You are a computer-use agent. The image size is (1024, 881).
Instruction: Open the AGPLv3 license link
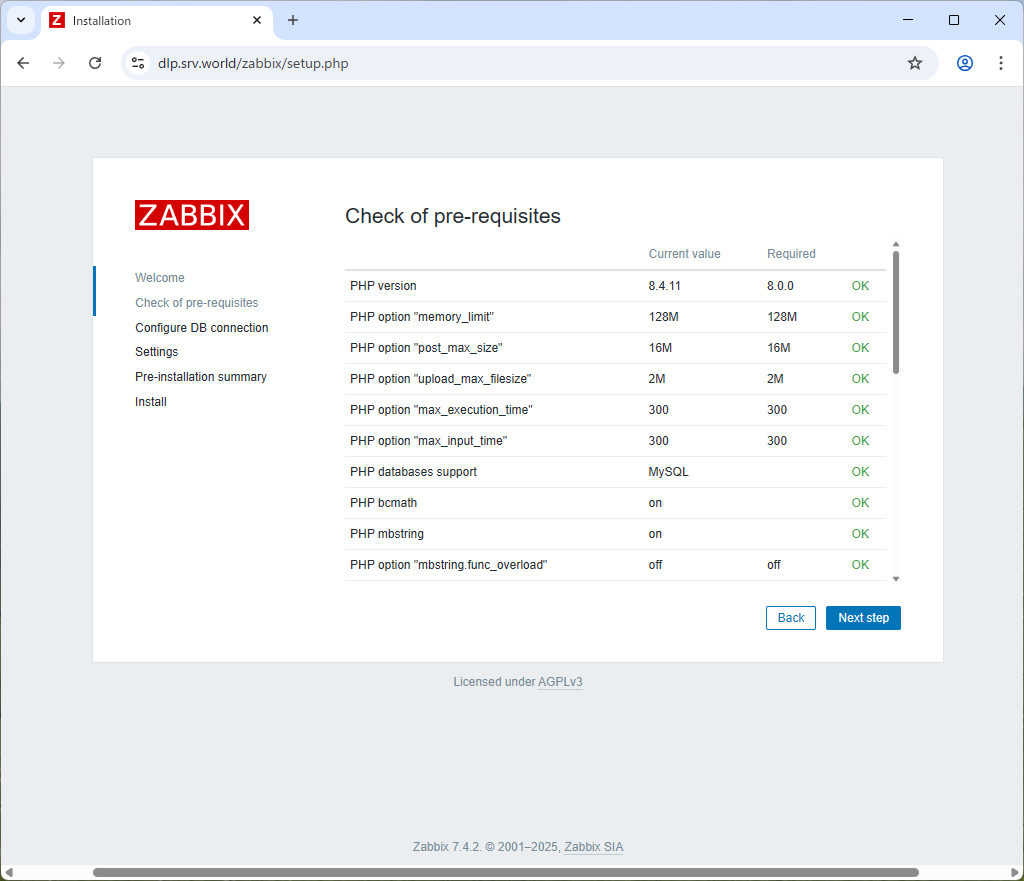click(x=560, y=682)
